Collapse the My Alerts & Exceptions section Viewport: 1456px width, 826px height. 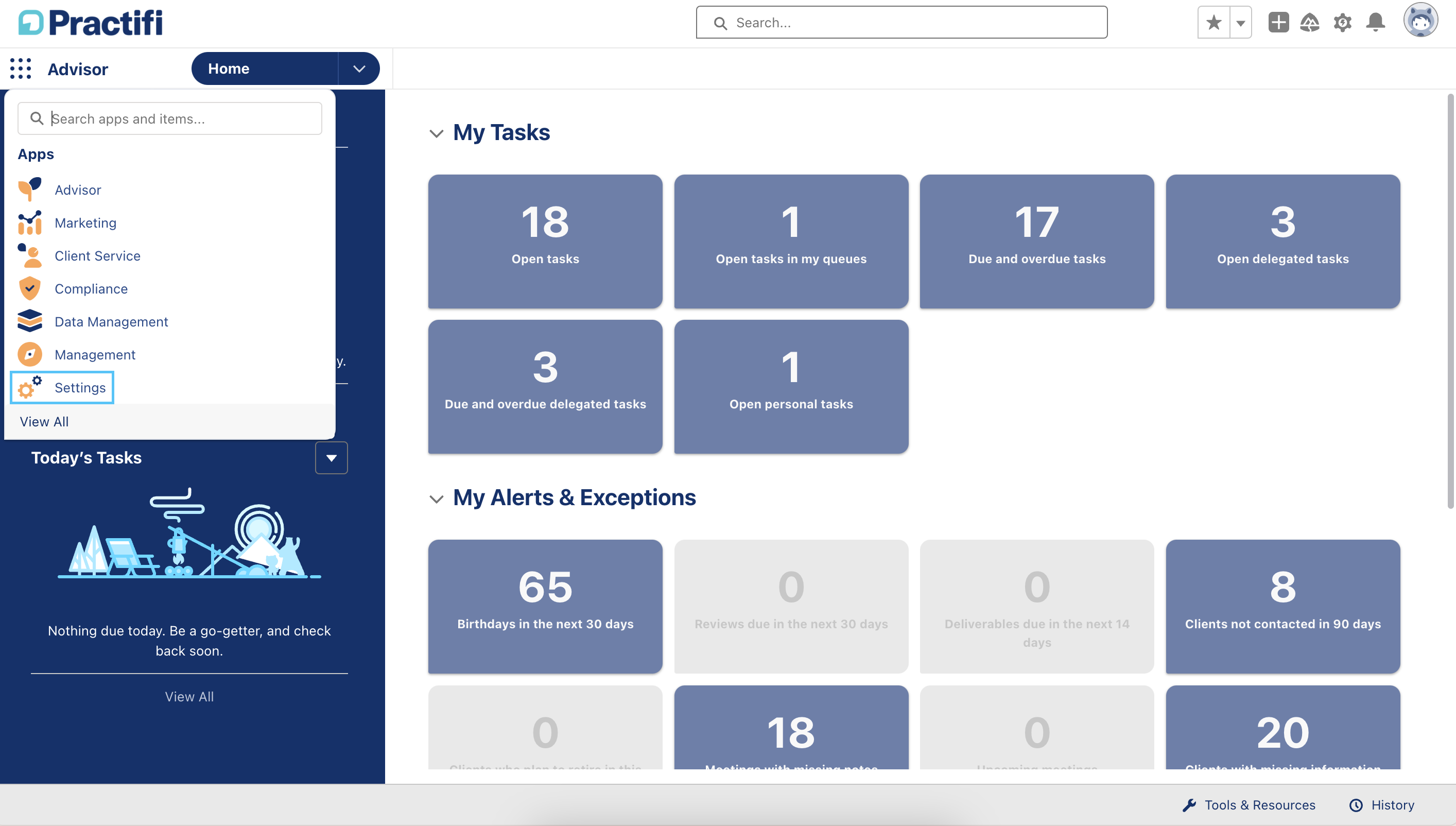[436, 498]
